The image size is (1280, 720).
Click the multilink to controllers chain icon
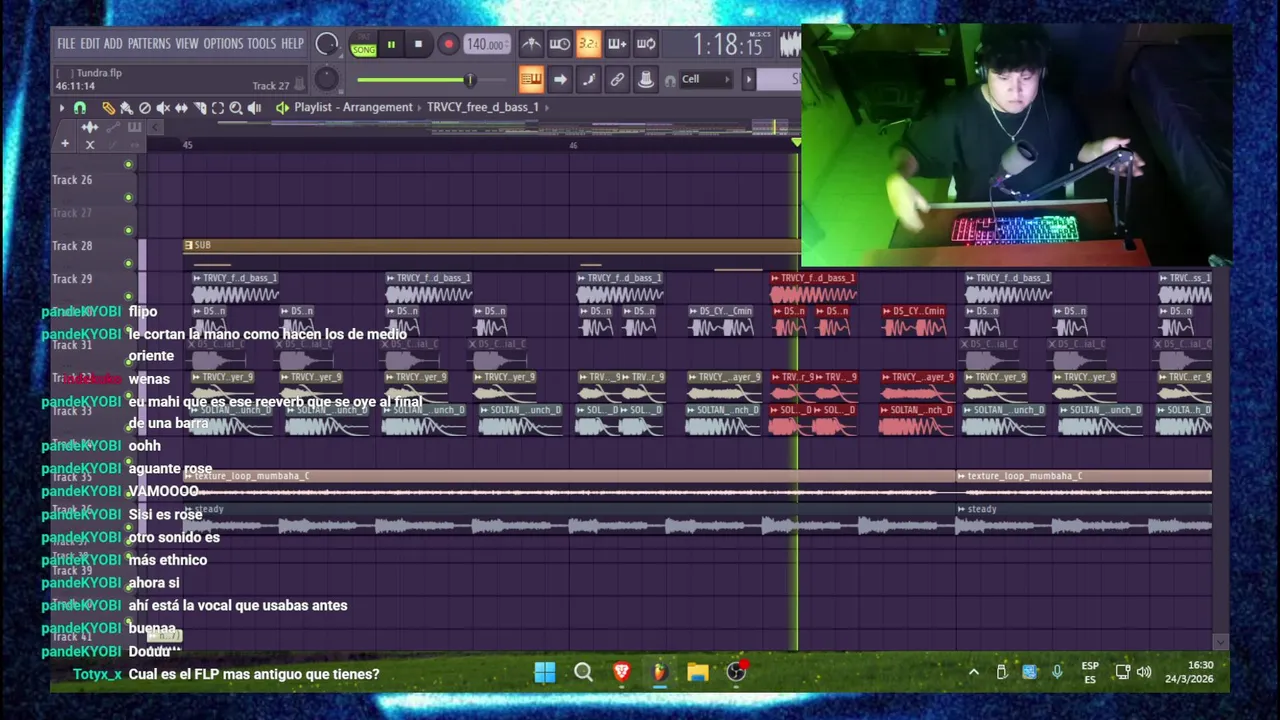618,79
